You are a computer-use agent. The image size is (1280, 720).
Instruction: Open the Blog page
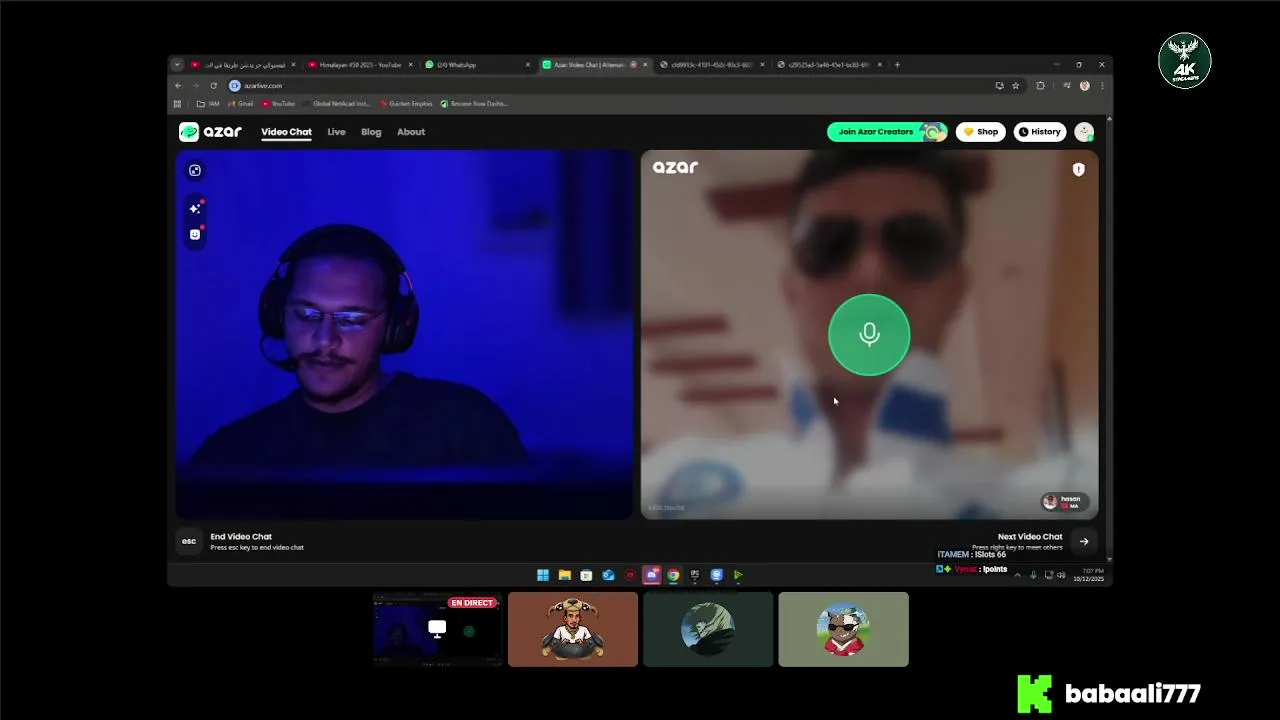(x=371, y=132)
